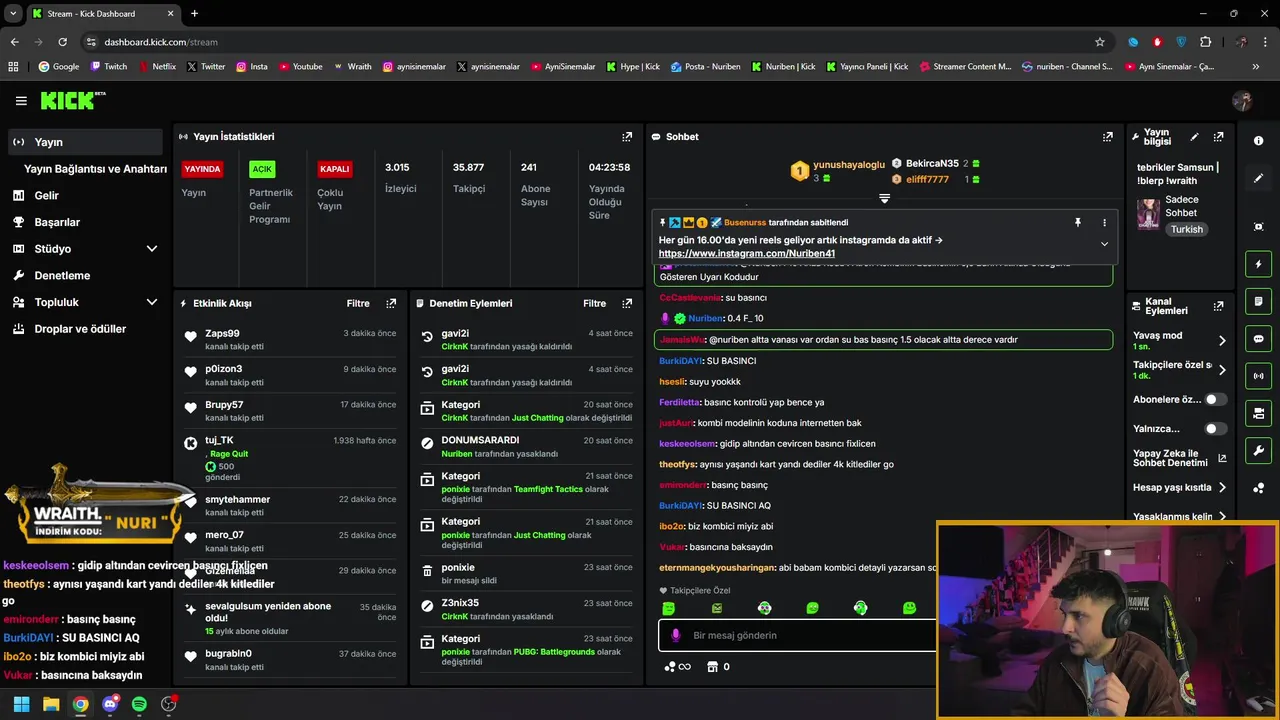The image size is (1280, 720).
Task: Bookmark this page with the star icon
Action: (1100, 42)
